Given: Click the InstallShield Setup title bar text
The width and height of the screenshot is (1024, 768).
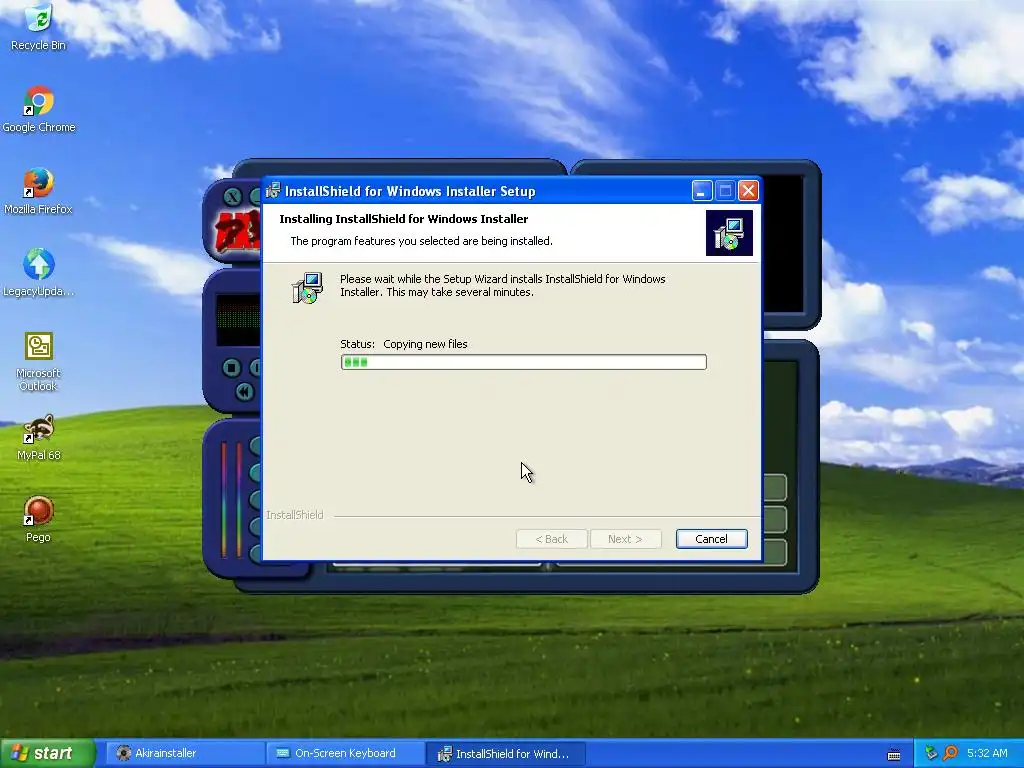Looking at the screenshot, I should click(x=410, y=191).
